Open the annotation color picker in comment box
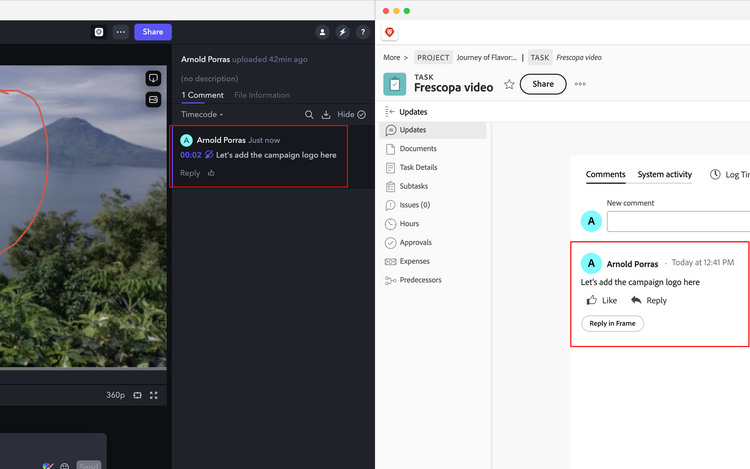The width and height of the screenshot is (750, 469). point(47,466)
